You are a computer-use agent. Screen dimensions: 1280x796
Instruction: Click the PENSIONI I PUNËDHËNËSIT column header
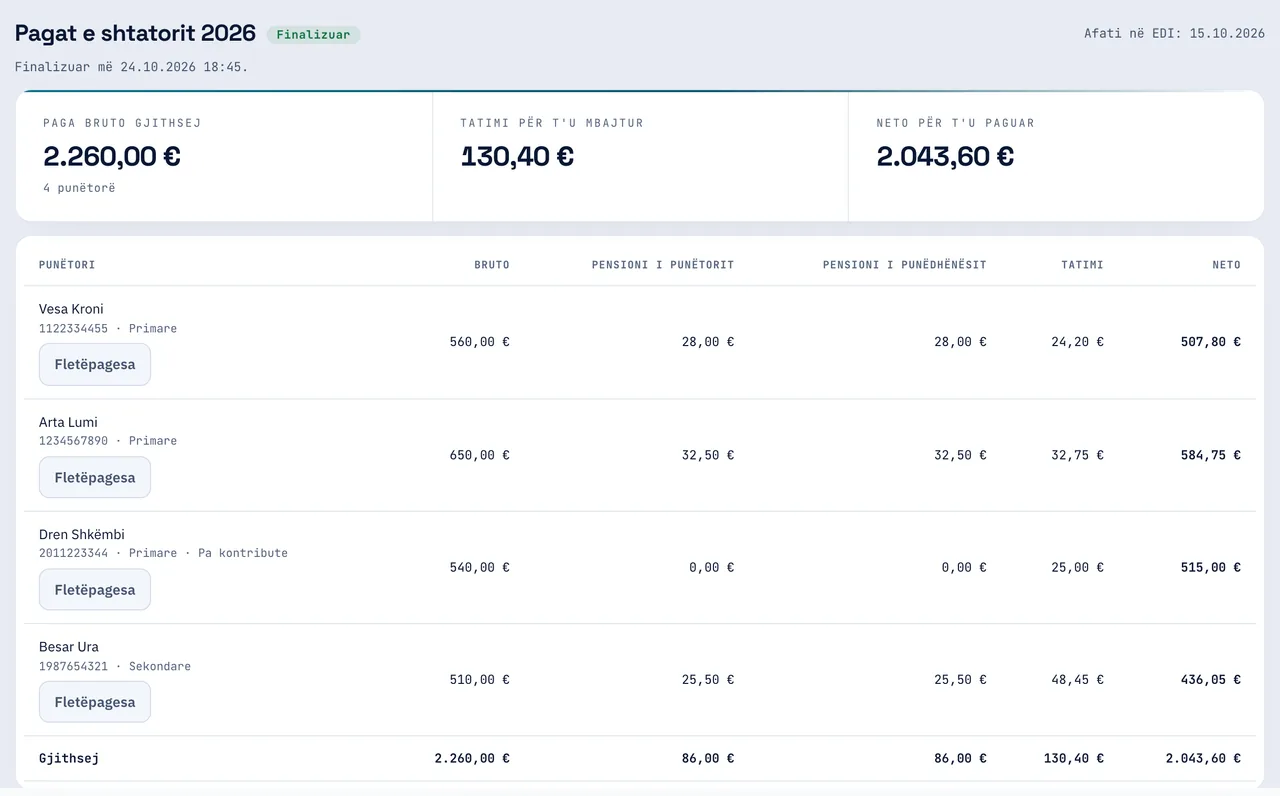(x=905, y=265)
